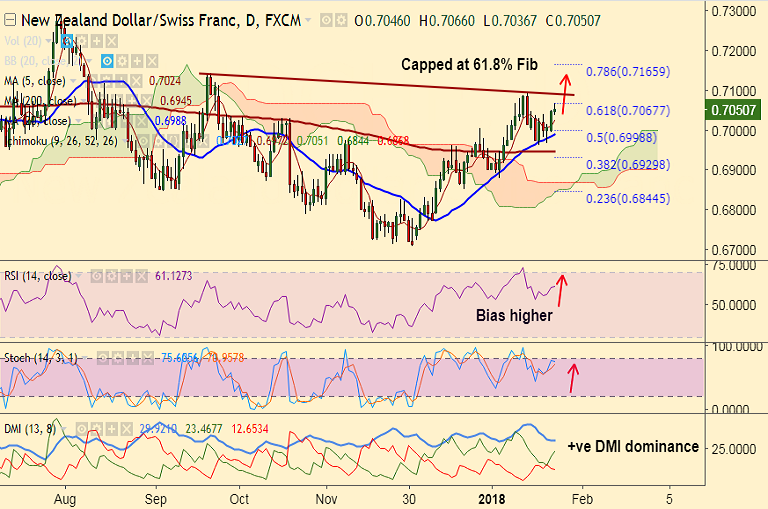Toggle visibility of the Vol (20) indicator
The height and width of the screenshot is (509, 768).
click(x=67, y=41)
